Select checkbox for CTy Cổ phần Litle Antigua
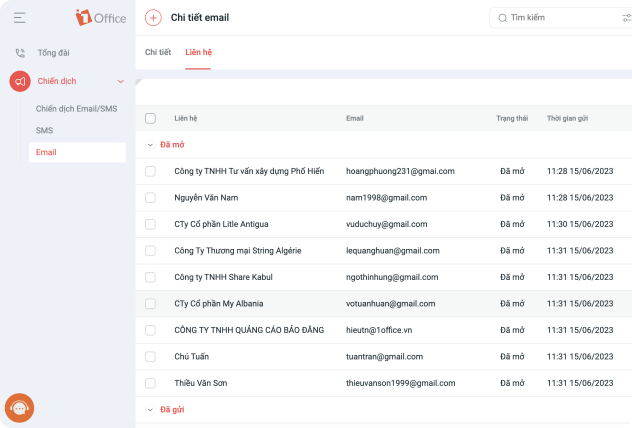632x428 pixels. 150,224
